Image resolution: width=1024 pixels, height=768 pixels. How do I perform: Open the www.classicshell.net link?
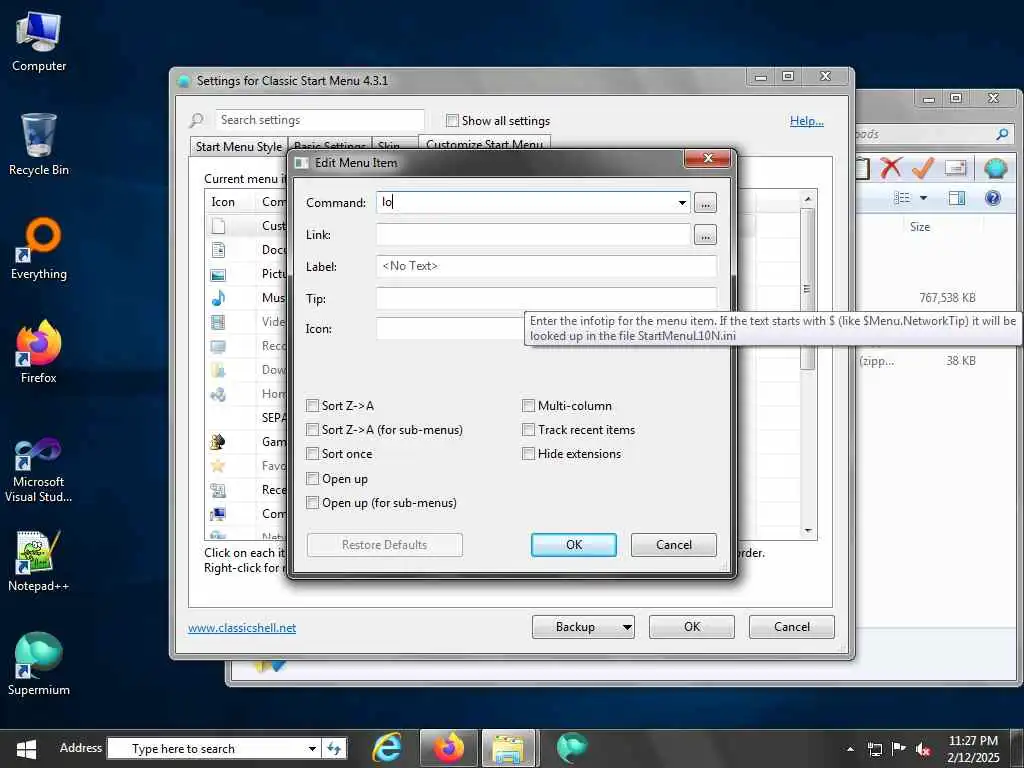tap(242, 628)
